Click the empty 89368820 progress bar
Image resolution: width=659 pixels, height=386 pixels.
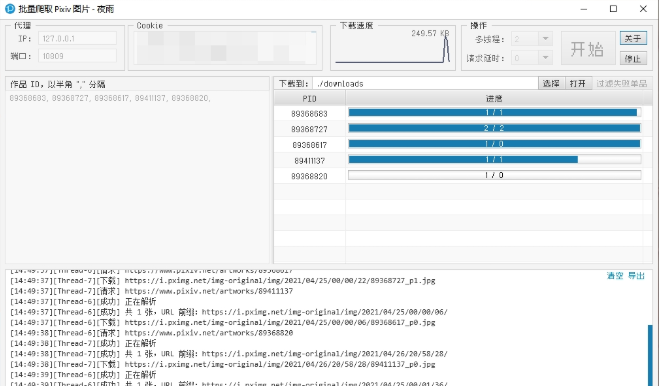click(x=494, y=175)
